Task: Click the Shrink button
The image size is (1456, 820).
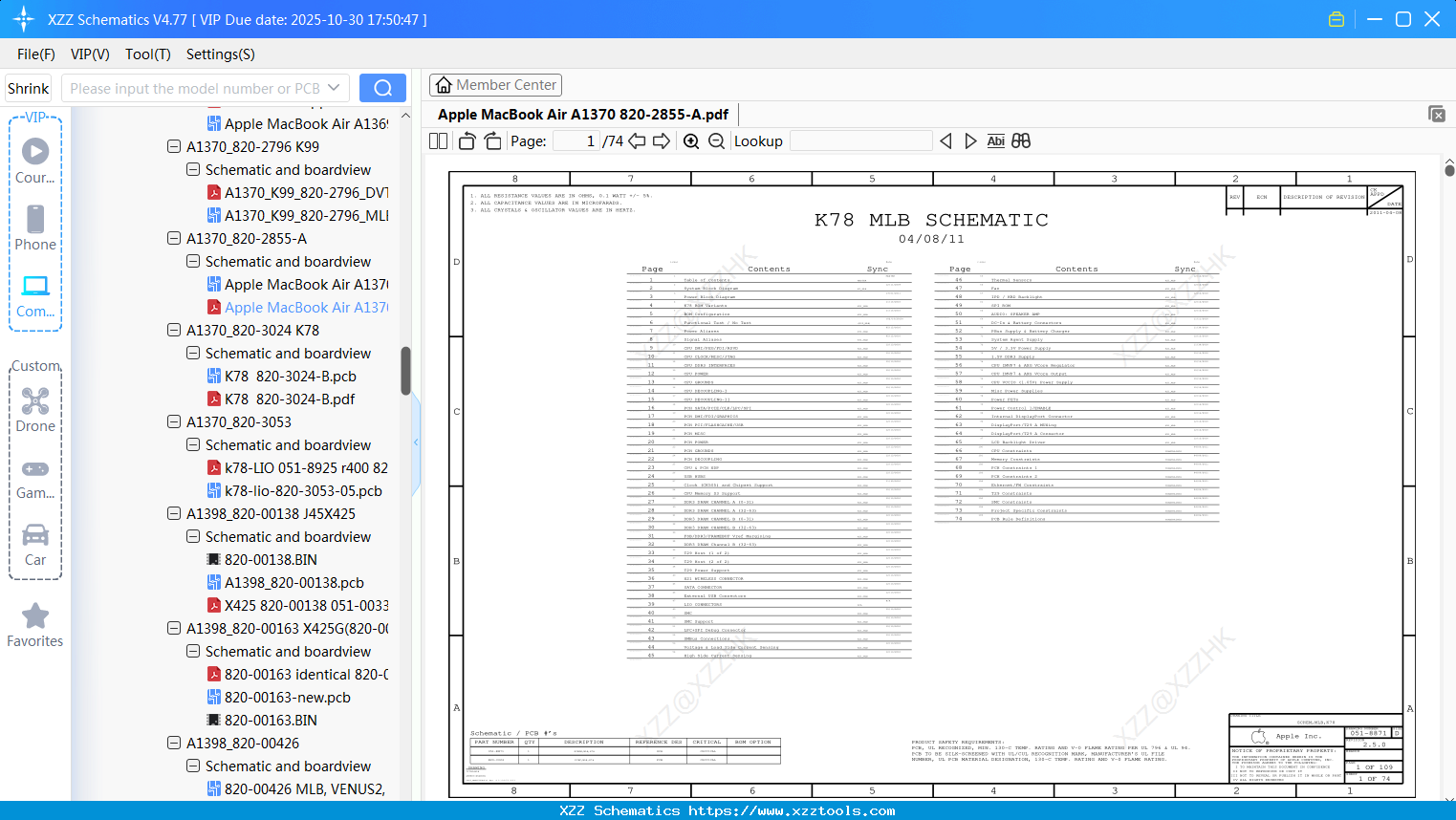Action: pos(29,88)
